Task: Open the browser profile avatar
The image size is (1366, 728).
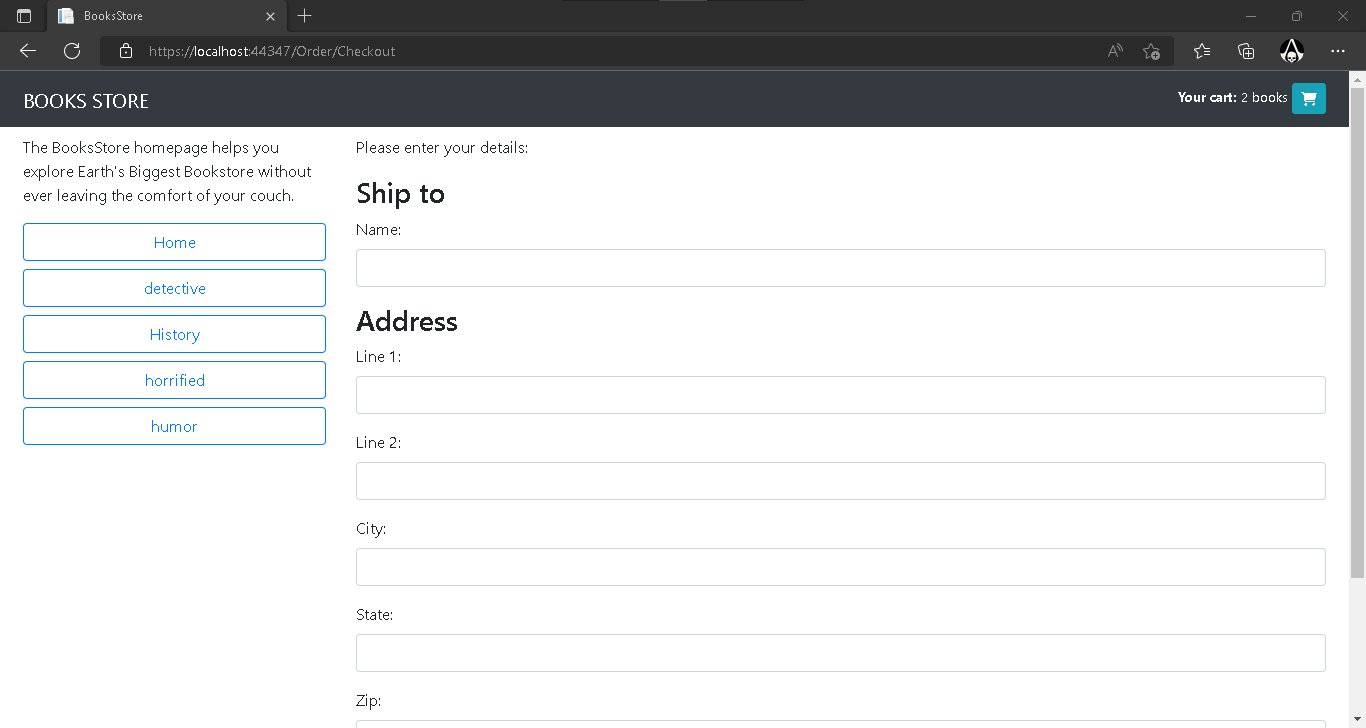Action: [x=1292, y=51]
